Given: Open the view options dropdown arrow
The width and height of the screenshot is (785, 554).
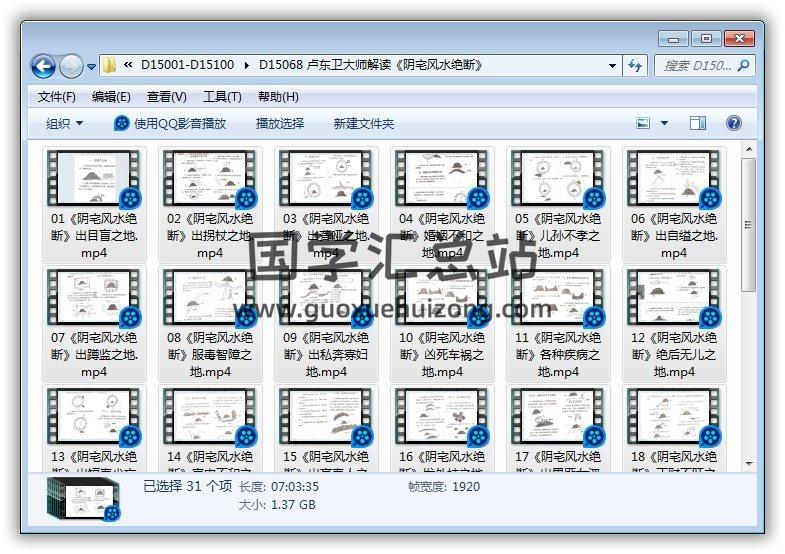Looking at the screenshot, I should point(664,123).
